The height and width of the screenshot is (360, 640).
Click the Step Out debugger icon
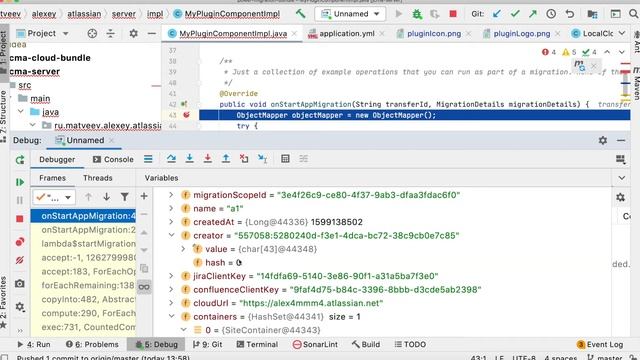[x=226, y=159]
